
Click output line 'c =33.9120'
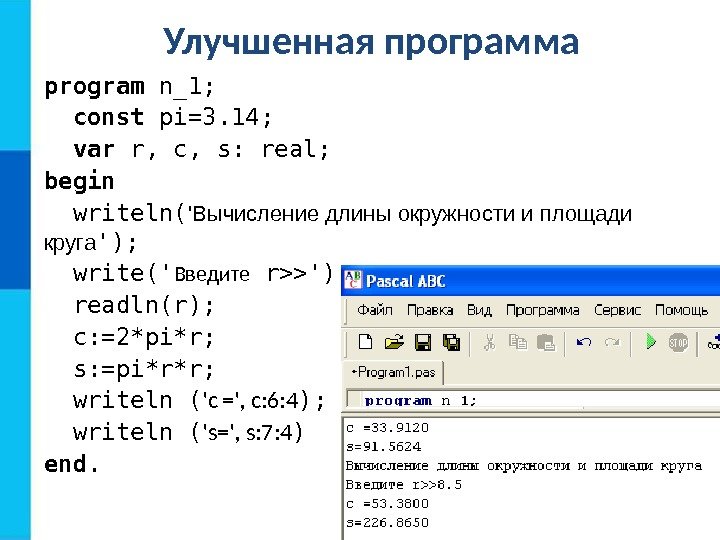click(x=387, y=428)
